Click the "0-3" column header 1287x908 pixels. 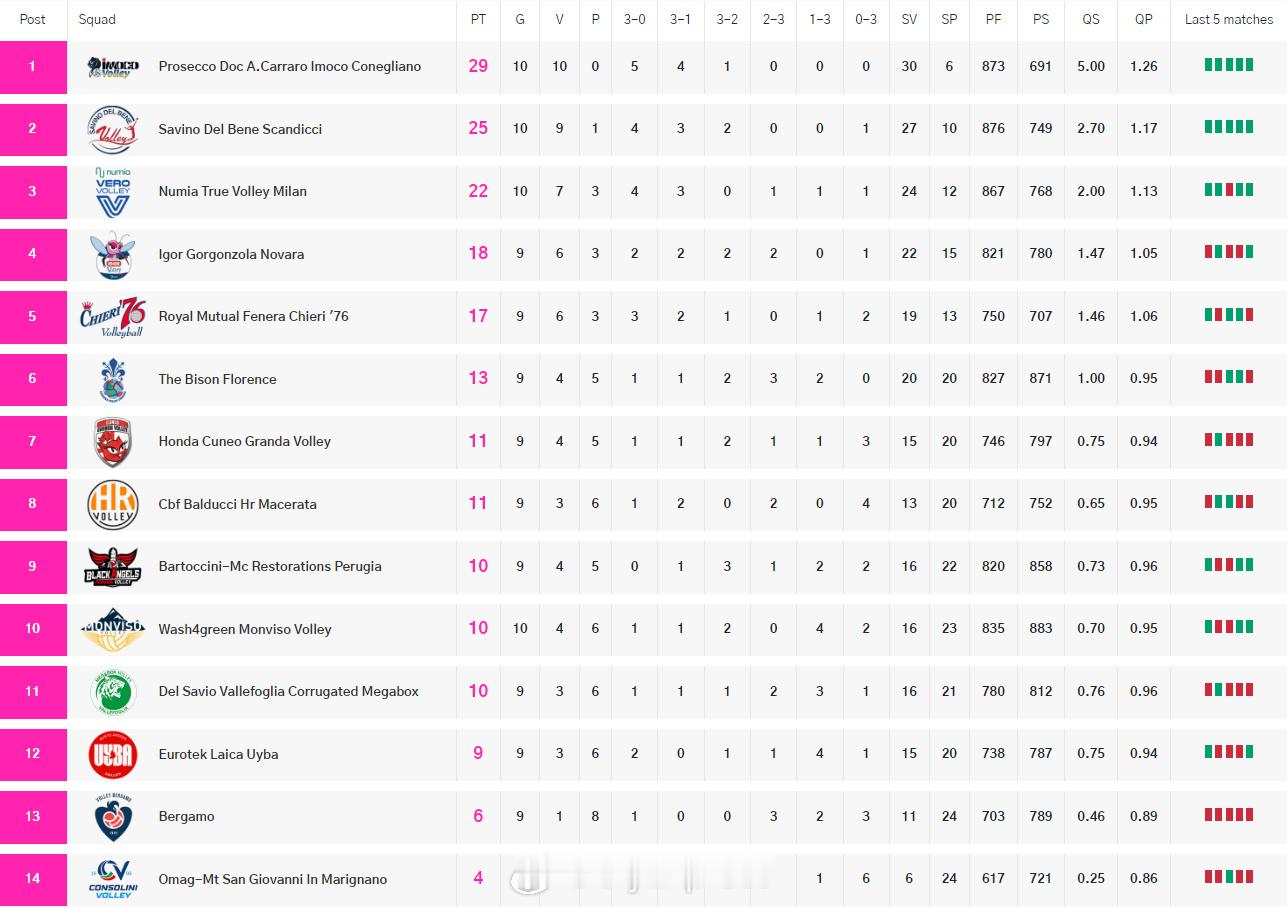(866, 19)
